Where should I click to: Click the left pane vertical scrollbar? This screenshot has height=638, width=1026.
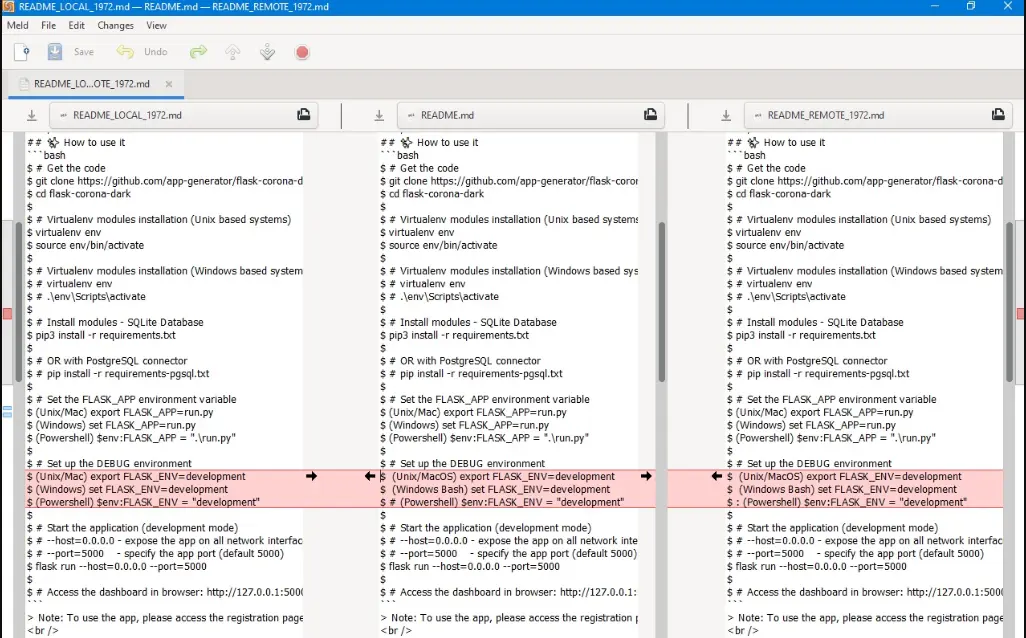(x=19, y=302)
